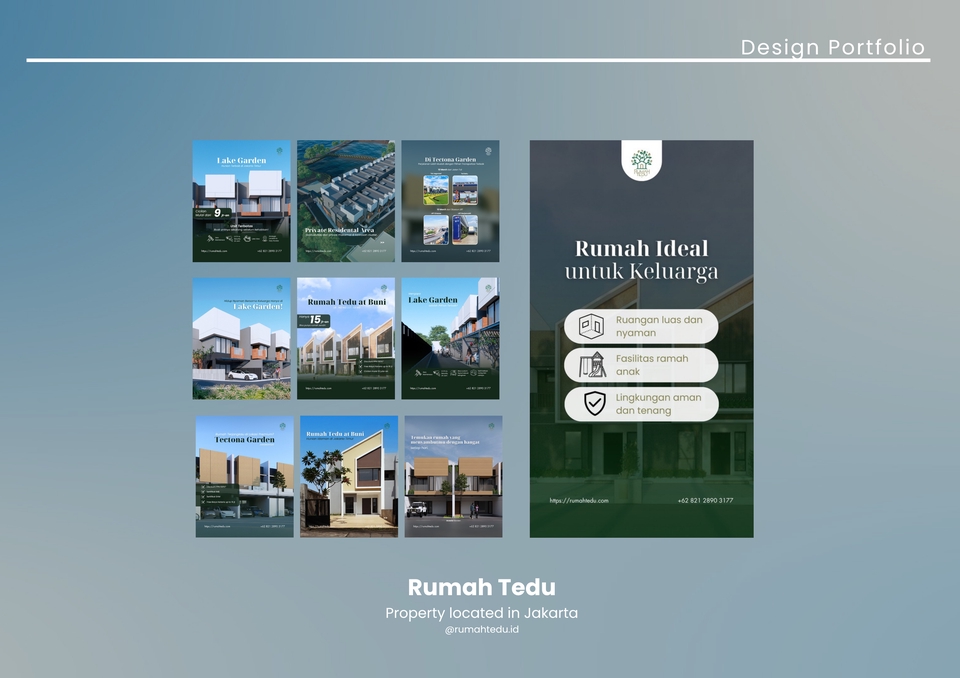960x678 pixels.
Task: Click the Design Portfolio header text
Action: click(x=833, y=47)
